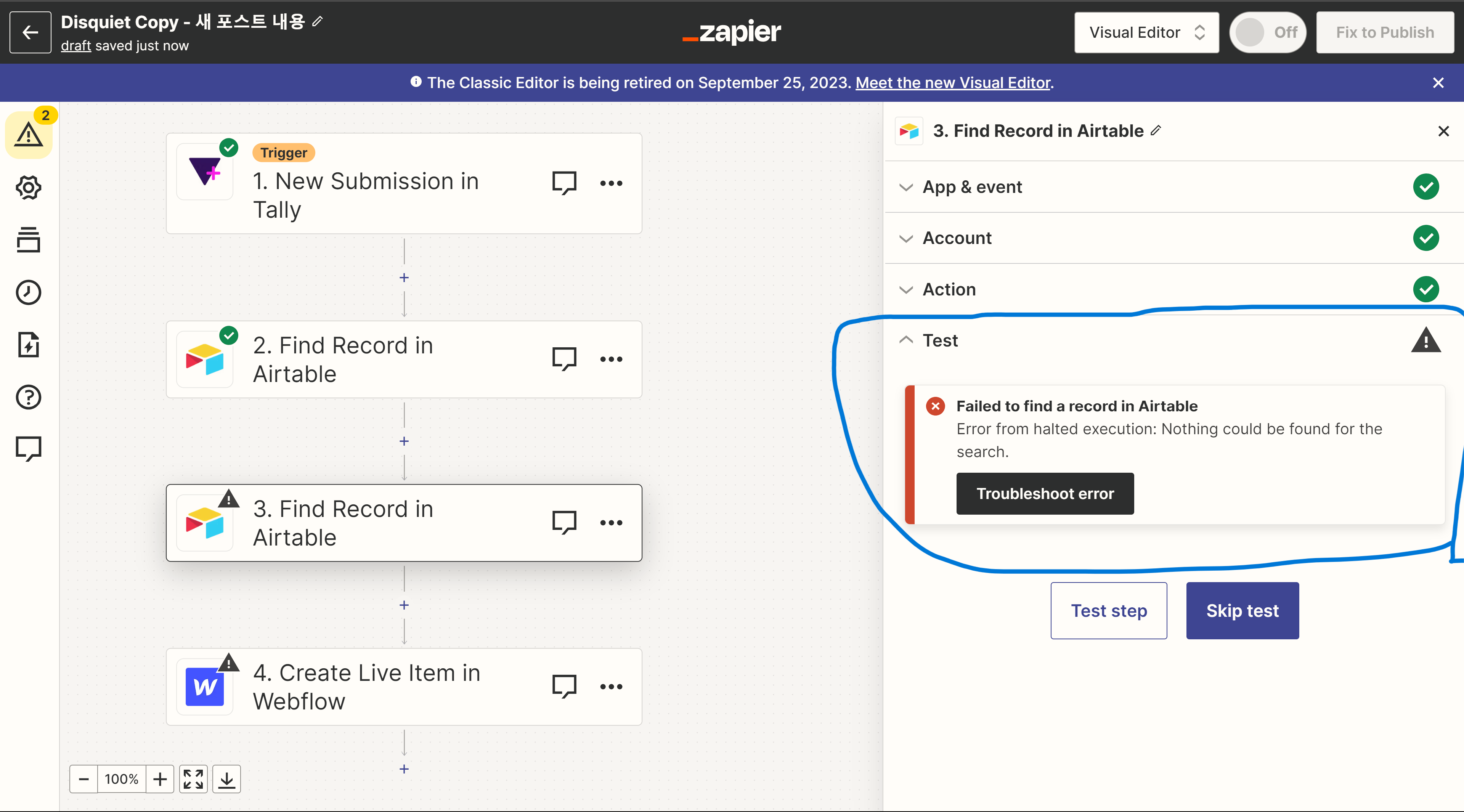This screenshot has width=1464, height=812.
Task: Add a step after the Webflow step
Action: tap(404, 769)
